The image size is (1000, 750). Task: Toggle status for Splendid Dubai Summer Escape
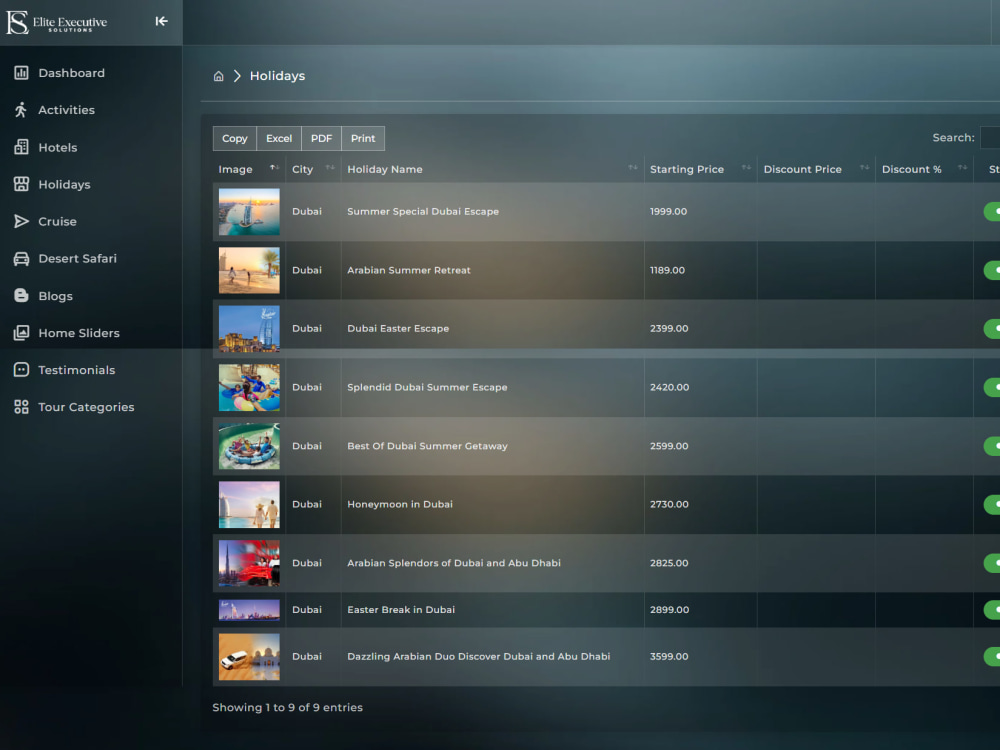[992, 387]
